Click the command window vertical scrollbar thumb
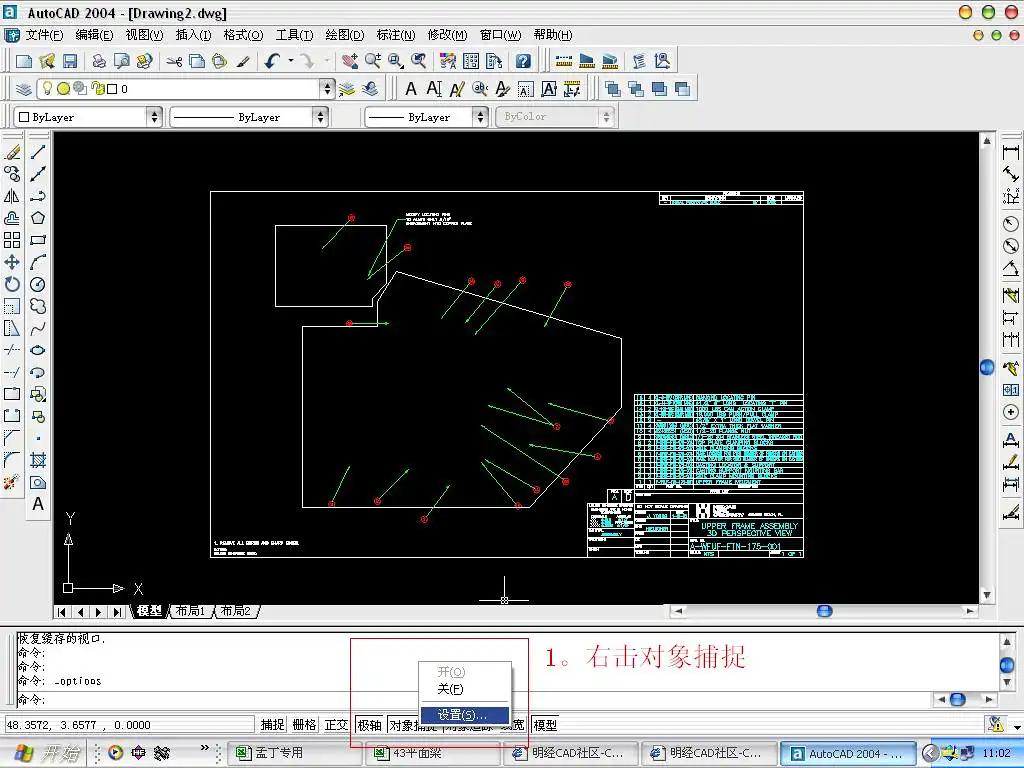1024x768 pixels. [x=1007, y=665]
